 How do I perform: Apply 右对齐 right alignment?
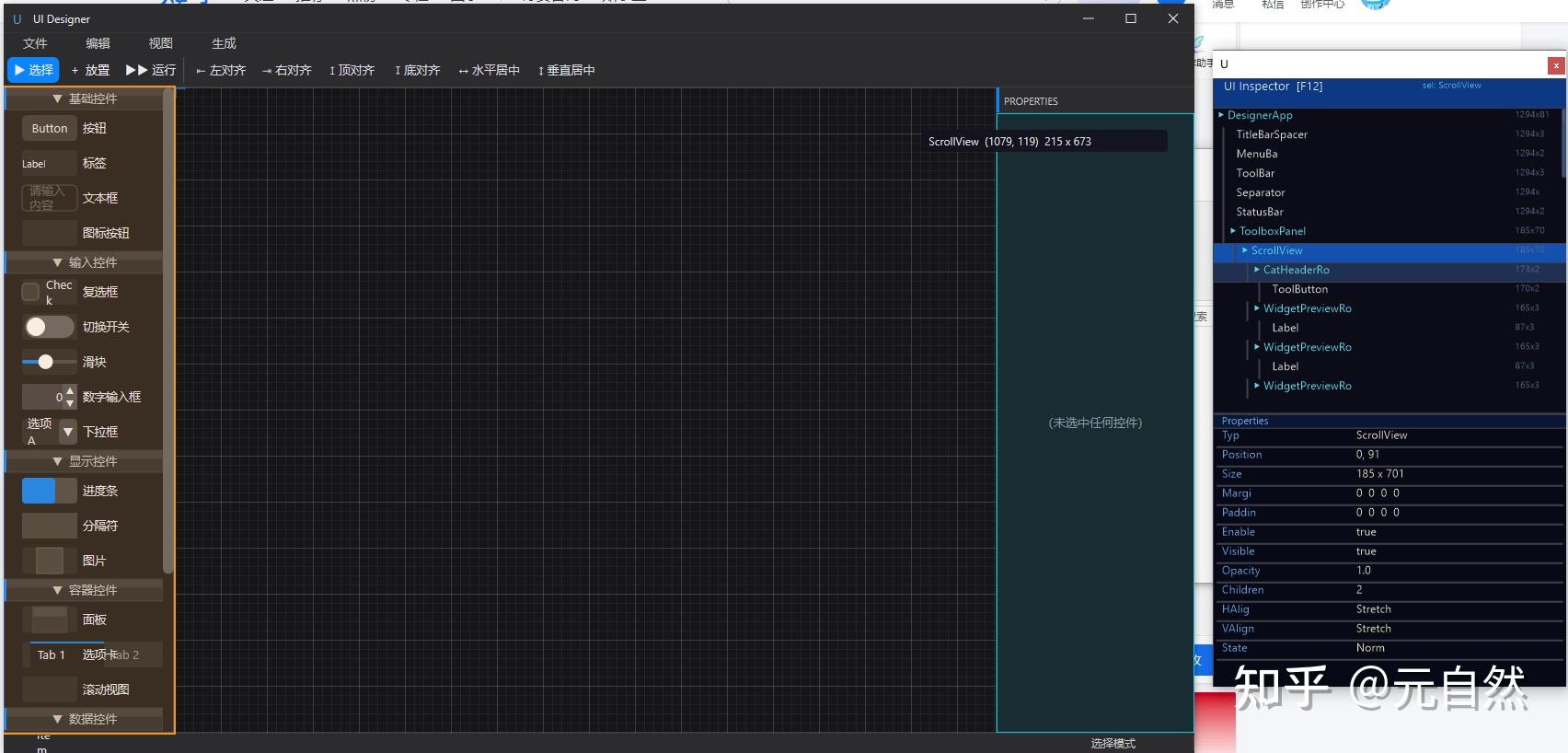coord(287,70)
